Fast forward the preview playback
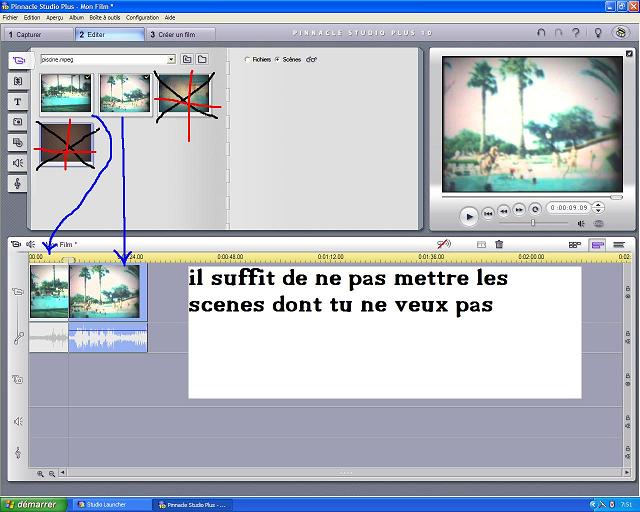The width and height of the screenshot is (640, 512). point(519,209)
